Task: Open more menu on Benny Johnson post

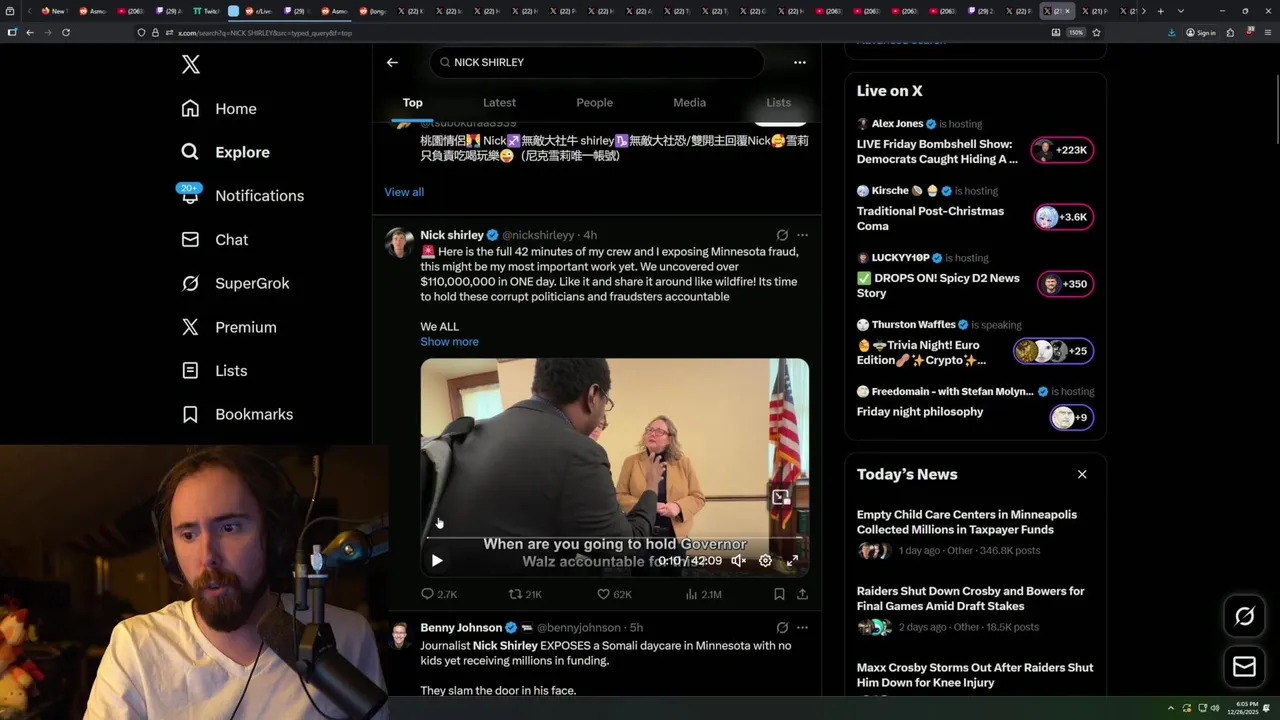Action: click(x=802, y=628)
